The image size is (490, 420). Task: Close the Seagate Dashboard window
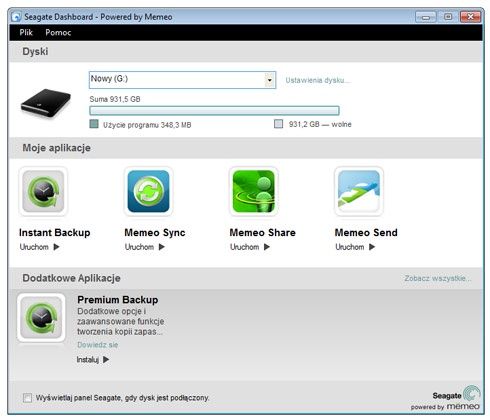[470, 17]
